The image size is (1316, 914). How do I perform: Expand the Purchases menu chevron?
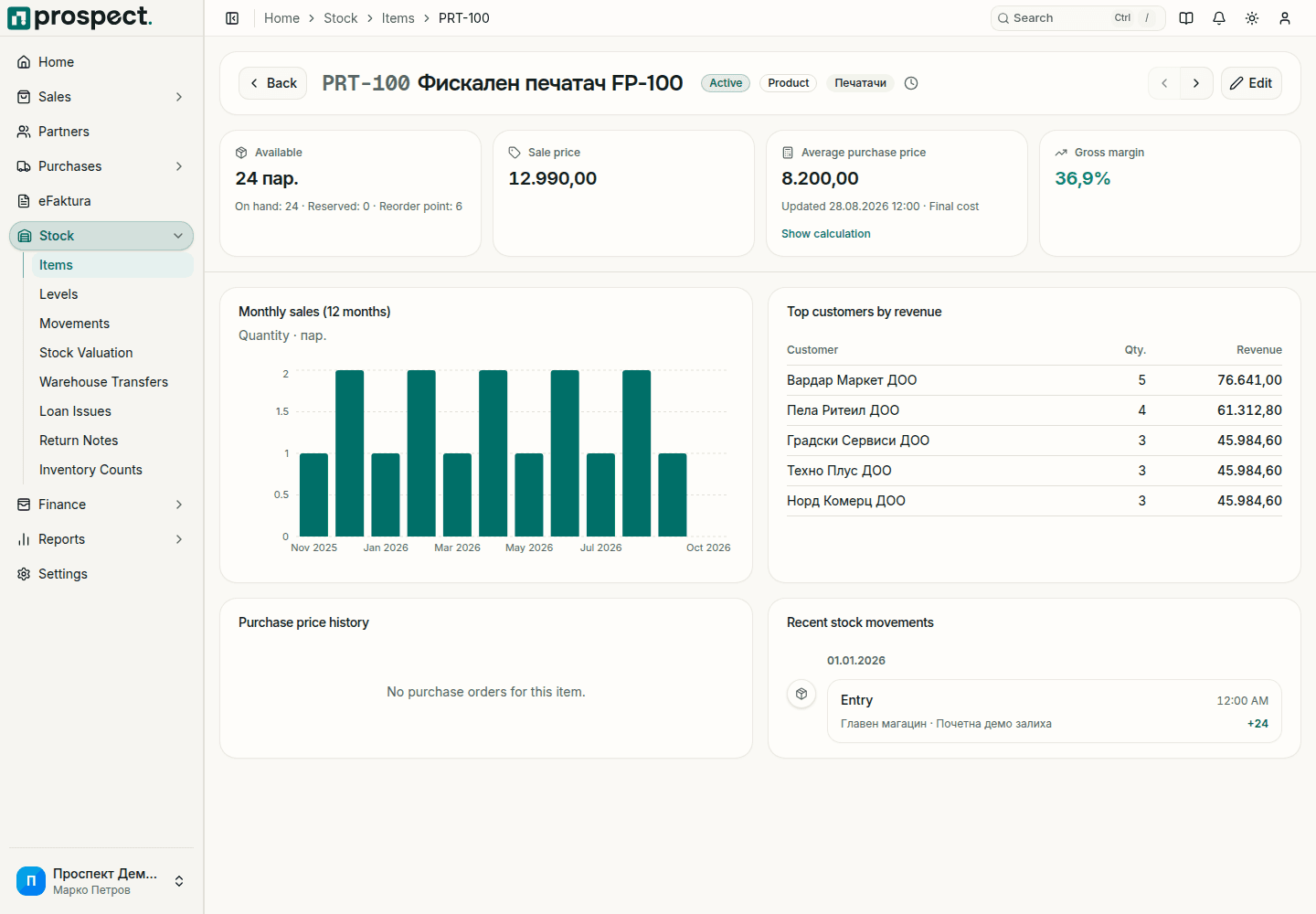[x=179, y=166]
